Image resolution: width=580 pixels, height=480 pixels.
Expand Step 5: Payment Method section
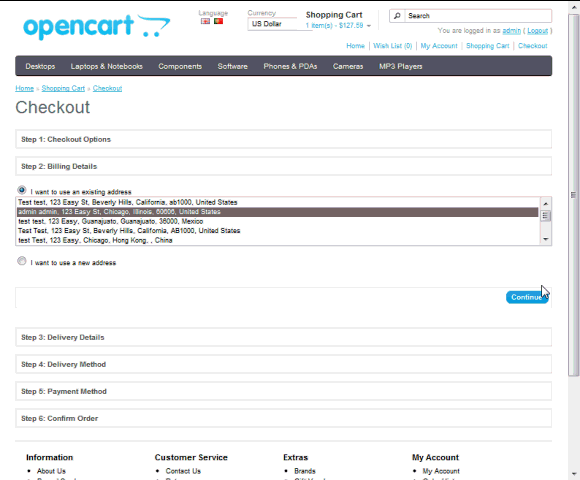pyautogui.click(x=283, y=391)
